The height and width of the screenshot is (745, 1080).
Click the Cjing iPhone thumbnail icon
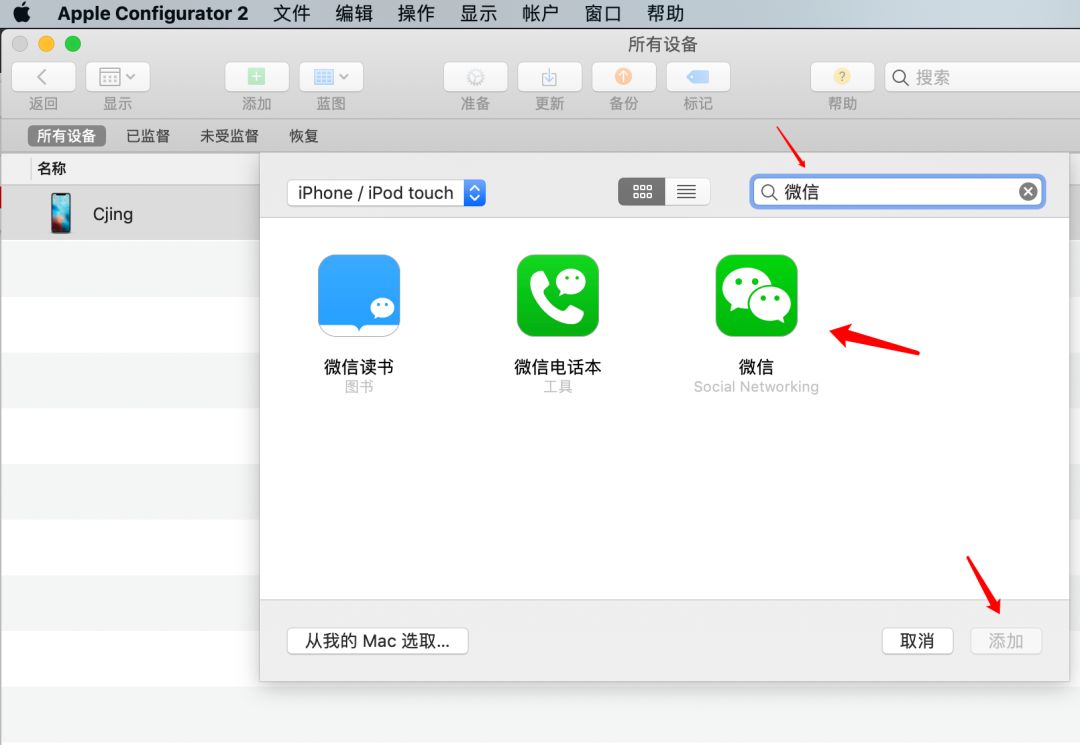pyautogui.click(x=61, y=213)
